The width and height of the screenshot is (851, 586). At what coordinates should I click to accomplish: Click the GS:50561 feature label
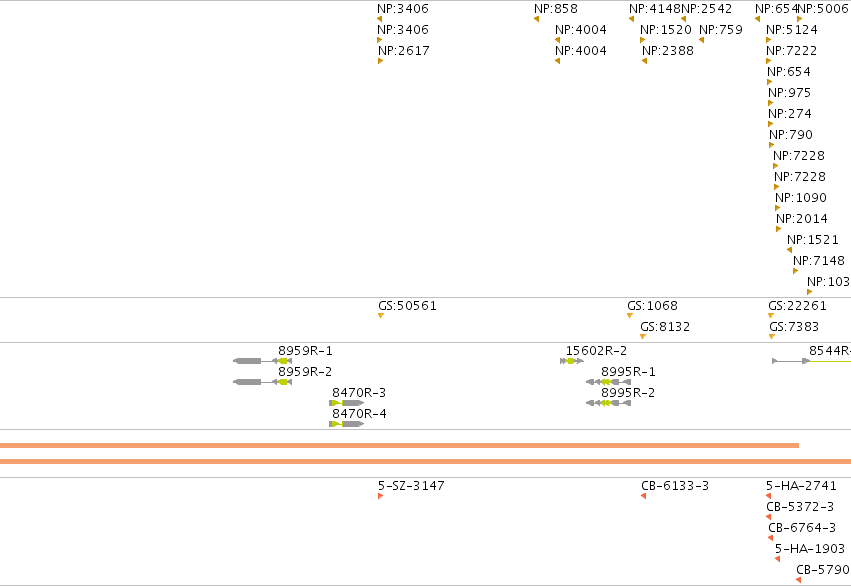point(407,306)
